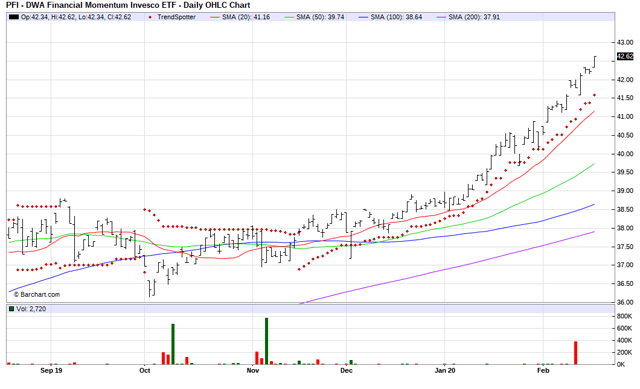
Task: Click the 42.00 price axis label
Action: [625, 80]
